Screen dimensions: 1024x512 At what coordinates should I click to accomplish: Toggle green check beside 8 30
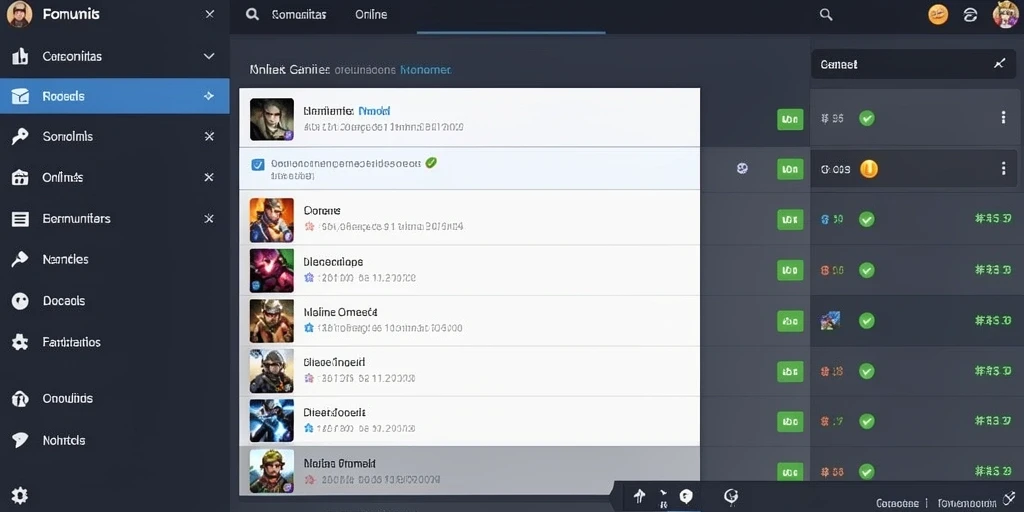pyautogui.click(x=867, y=219)
